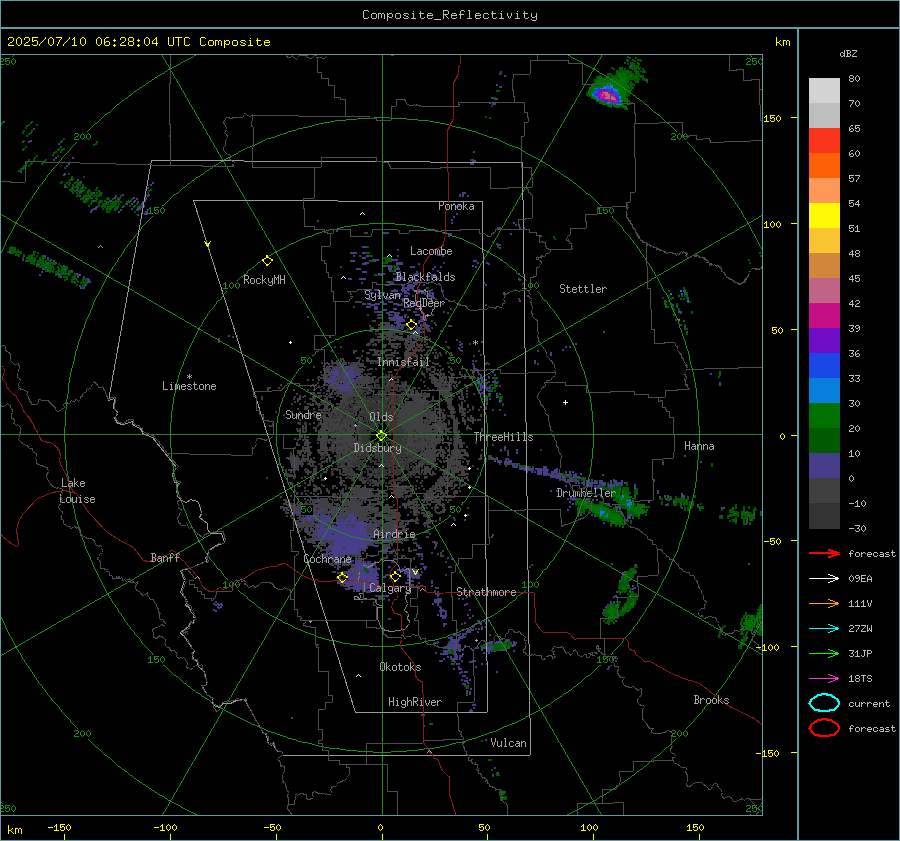Click the Vulcan city label
The height and width of the screenshot is (841, 900).
tap(508, 743)
